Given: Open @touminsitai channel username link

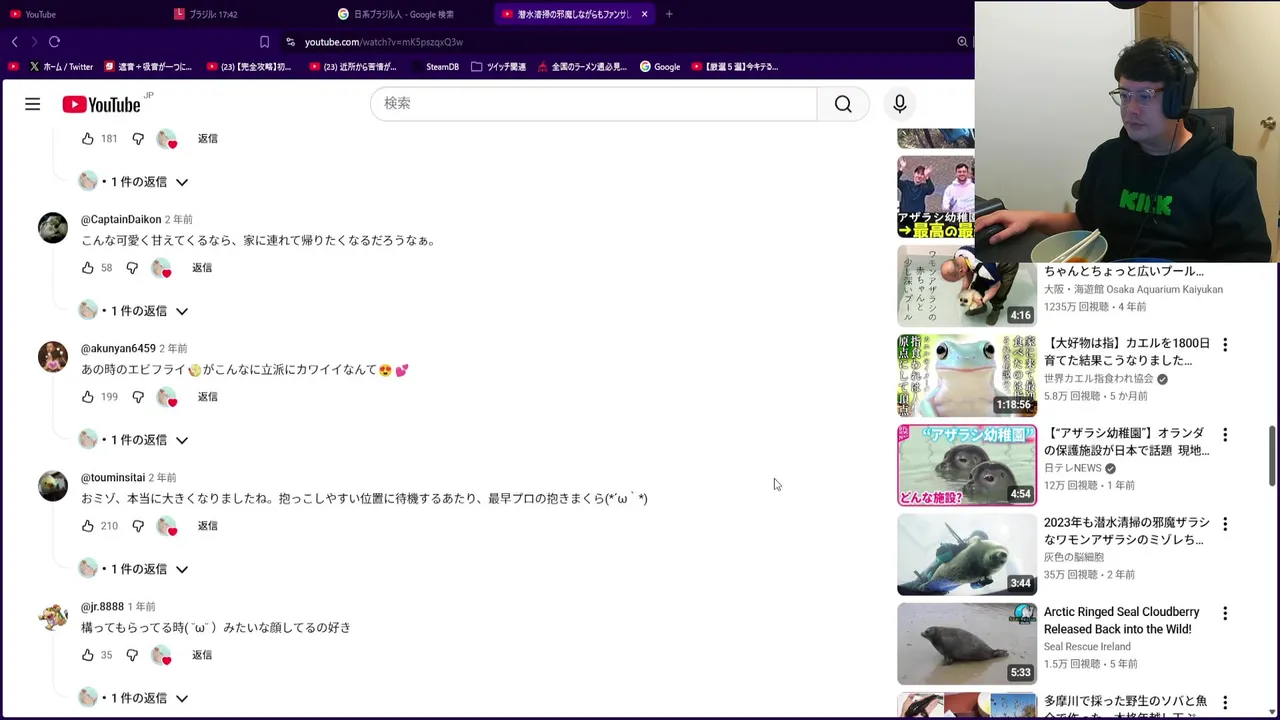Looking at the screenshot, I should (x=113, y=478).
